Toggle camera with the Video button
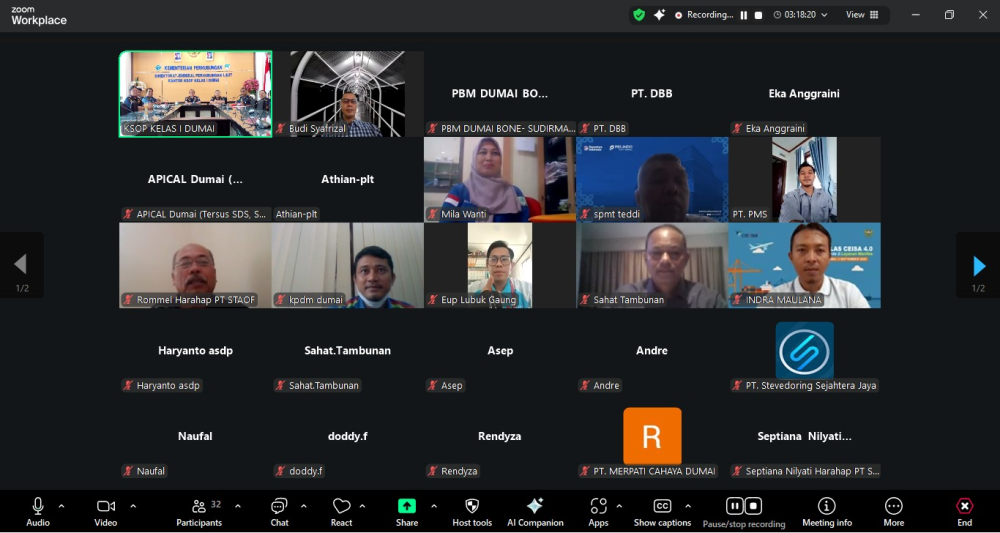This screenshot has width=1000, height=533. pyautogui.click(x=106, y=513)
